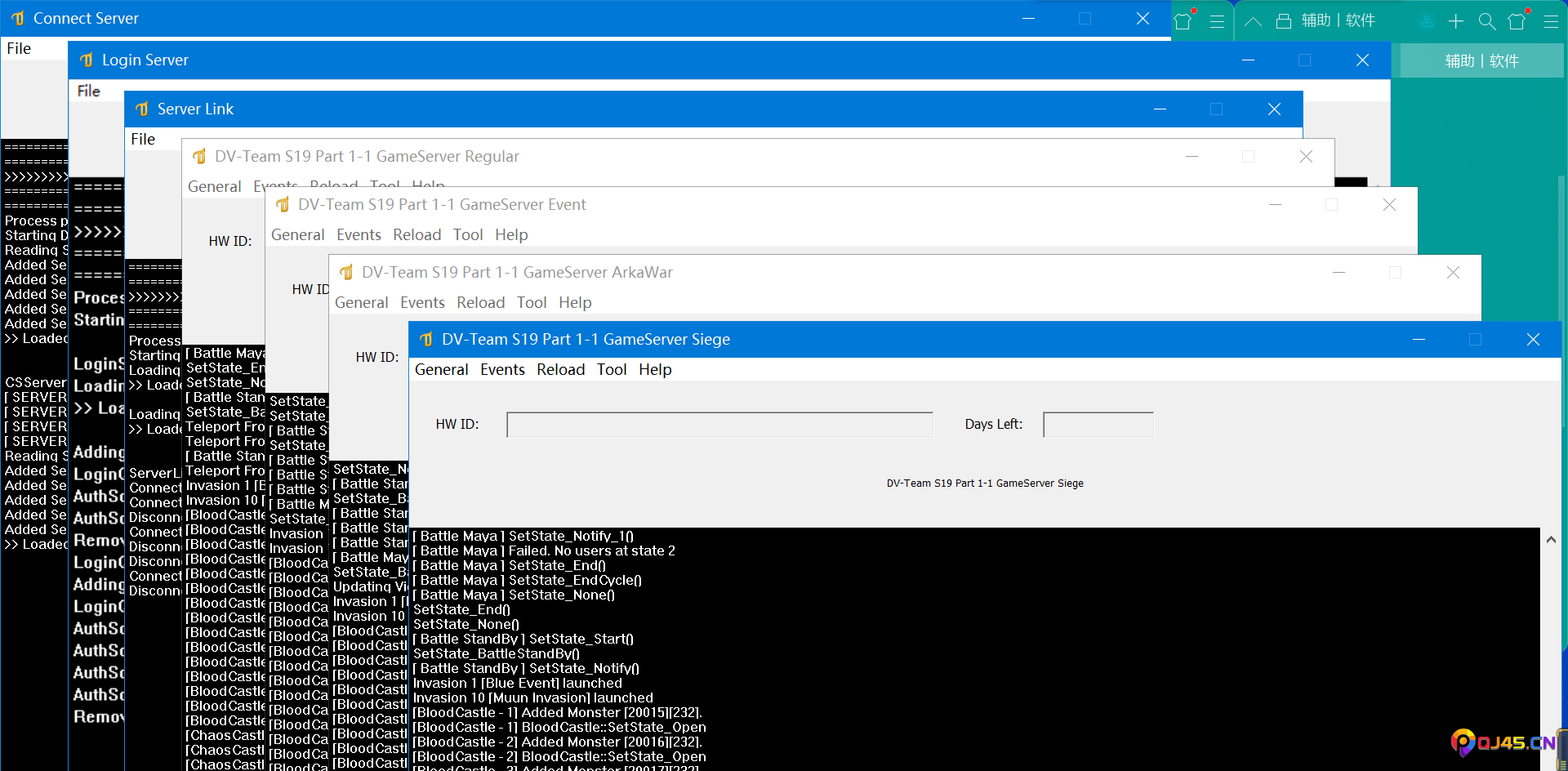The height and width of the screenshot is (771, 1568).
Task: Click the HW ID field in Siege window
Action: [x=719, y=425]
